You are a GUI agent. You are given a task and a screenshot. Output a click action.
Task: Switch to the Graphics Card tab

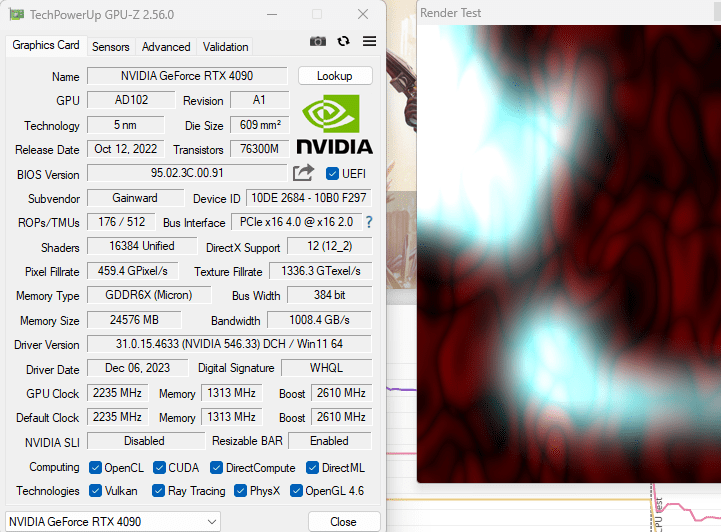[46, 45]
